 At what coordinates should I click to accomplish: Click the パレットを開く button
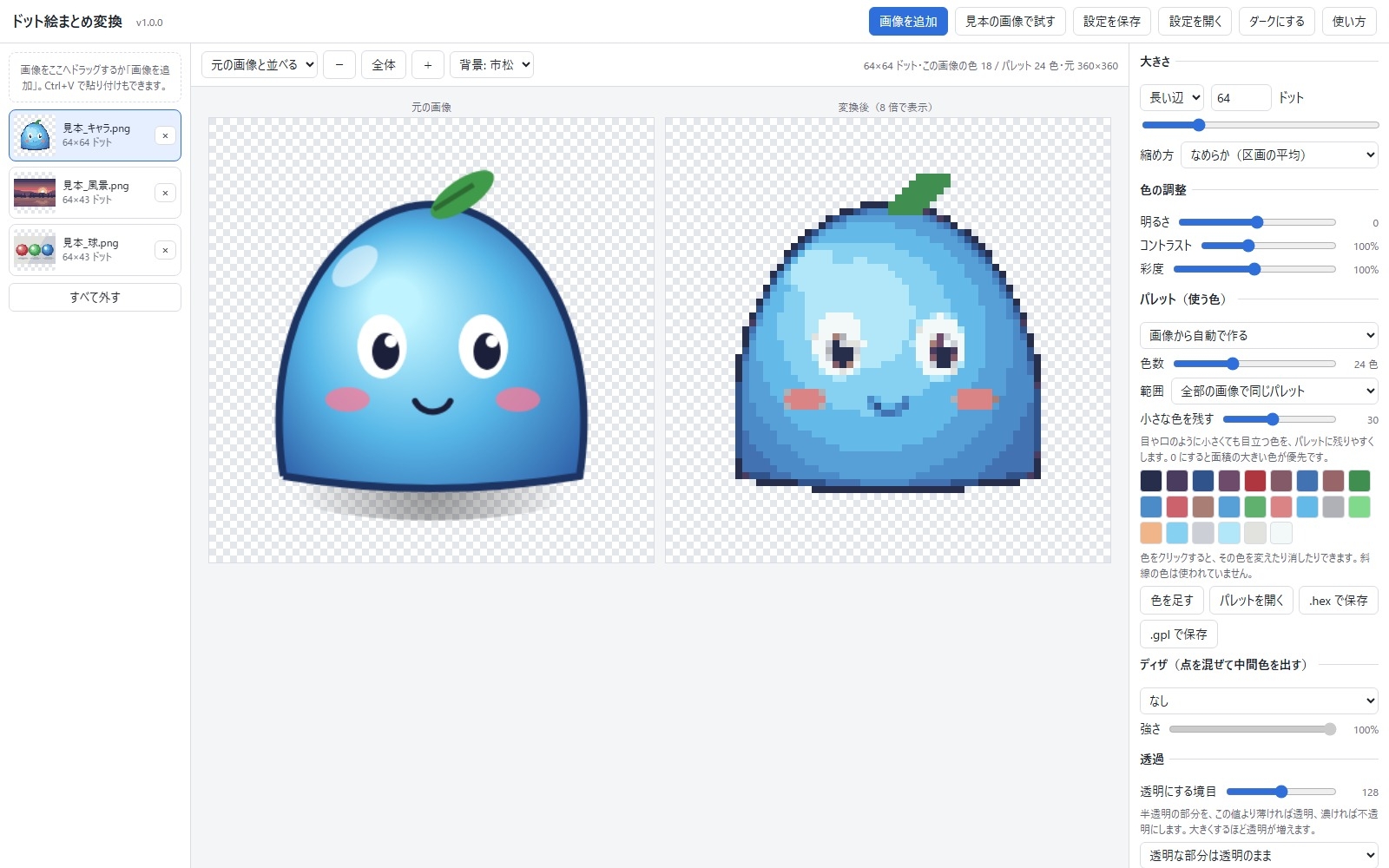click(x=1251, y=600)
